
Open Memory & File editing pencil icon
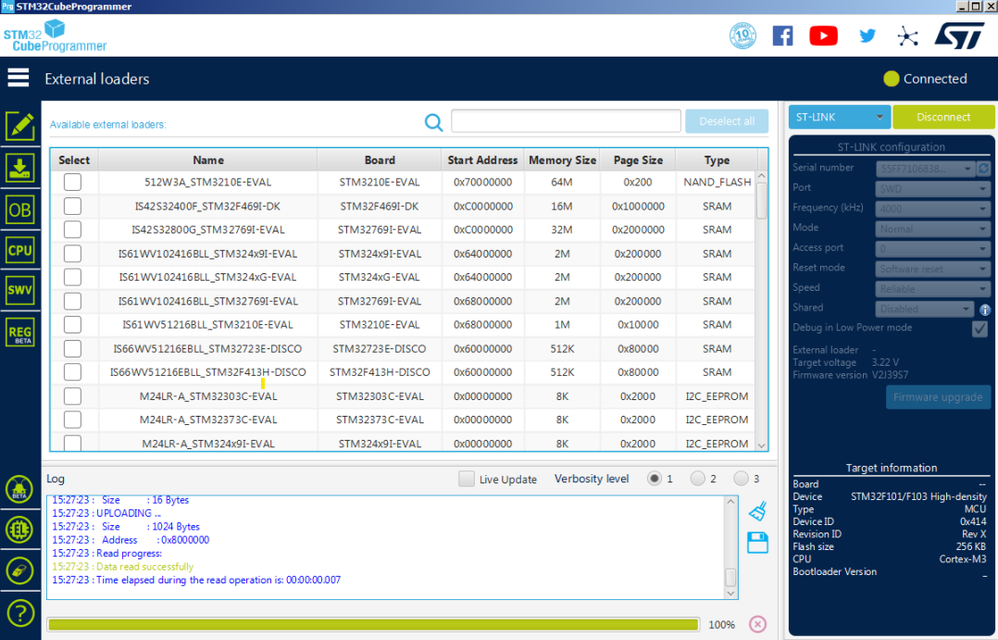click(x=20, y=126)
